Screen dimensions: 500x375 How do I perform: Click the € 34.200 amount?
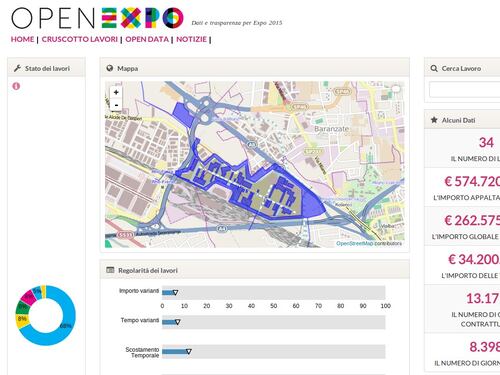click(x=474, y=259)
